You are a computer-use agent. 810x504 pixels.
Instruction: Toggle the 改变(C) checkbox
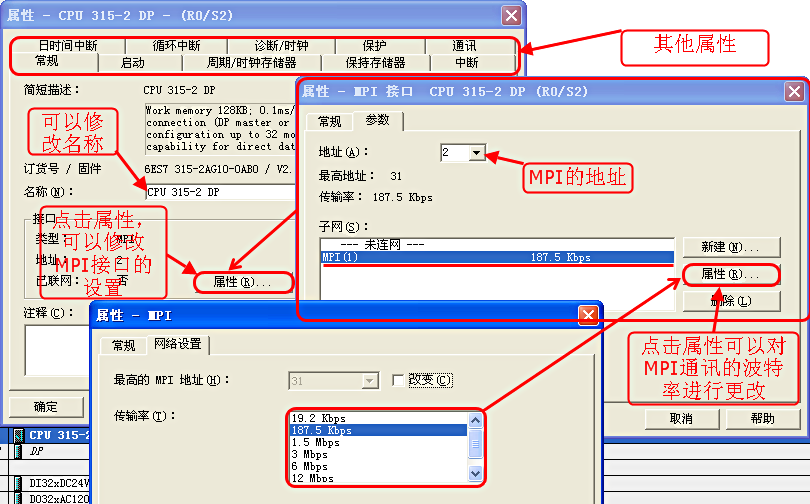tap(398, 381)
